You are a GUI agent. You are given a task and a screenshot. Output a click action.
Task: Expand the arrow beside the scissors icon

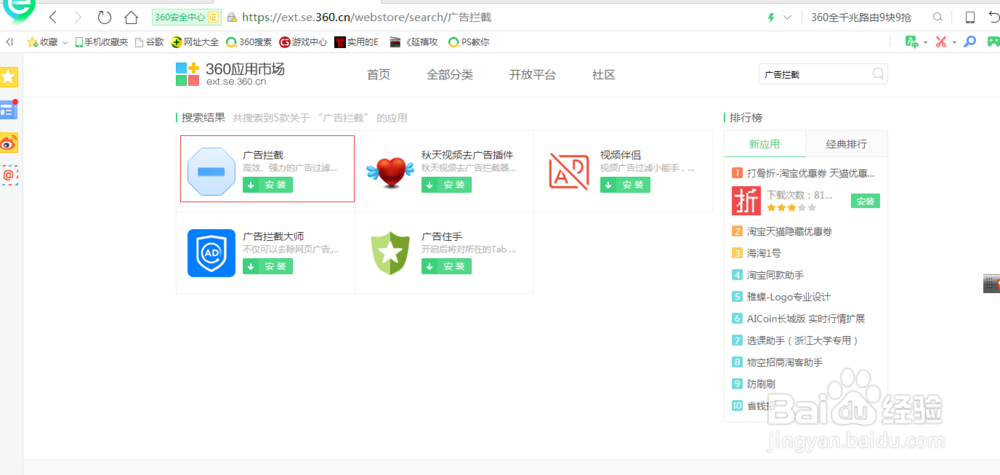[x=955, y=42]
